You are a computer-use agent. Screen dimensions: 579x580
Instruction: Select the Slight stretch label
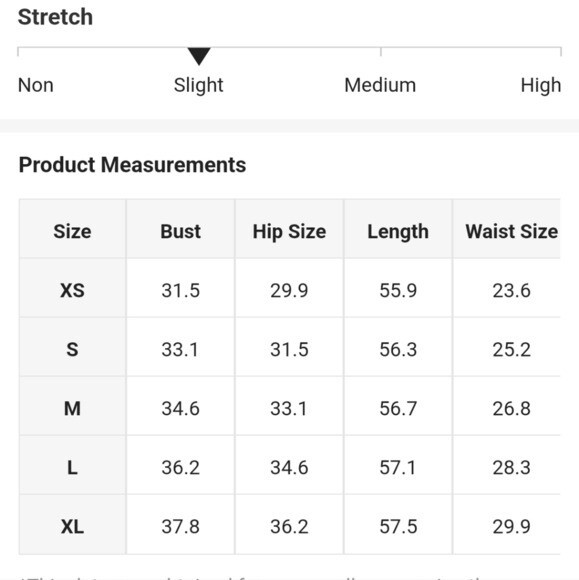coord(199,85)
